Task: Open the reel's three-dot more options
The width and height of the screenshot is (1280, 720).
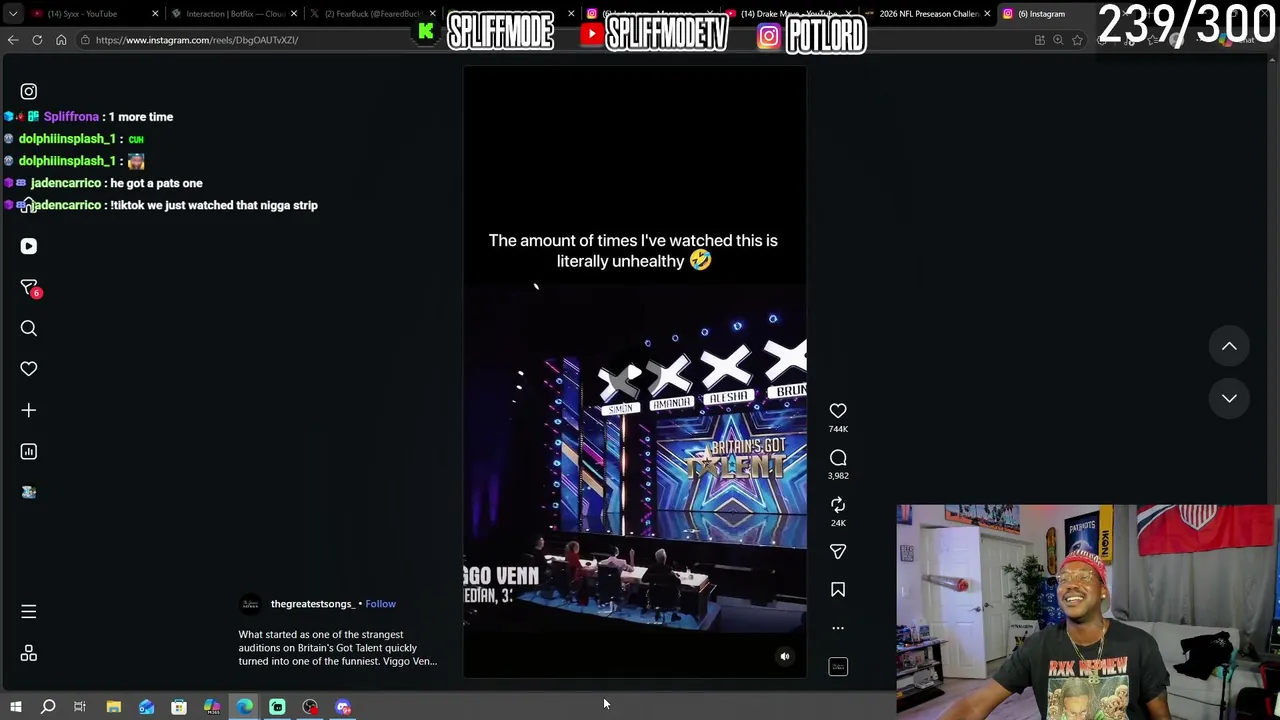Action: click(x=838, y=628)
